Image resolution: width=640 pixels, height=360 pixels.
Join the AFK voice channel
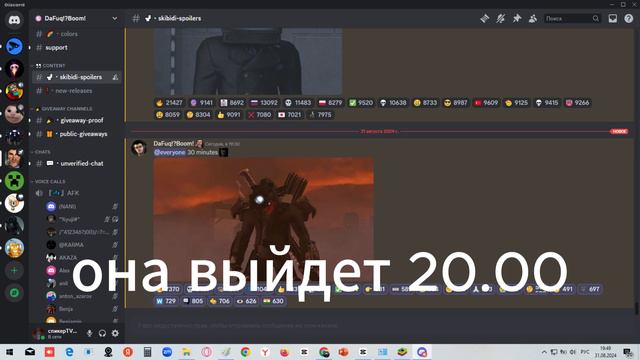coord(76,193)
